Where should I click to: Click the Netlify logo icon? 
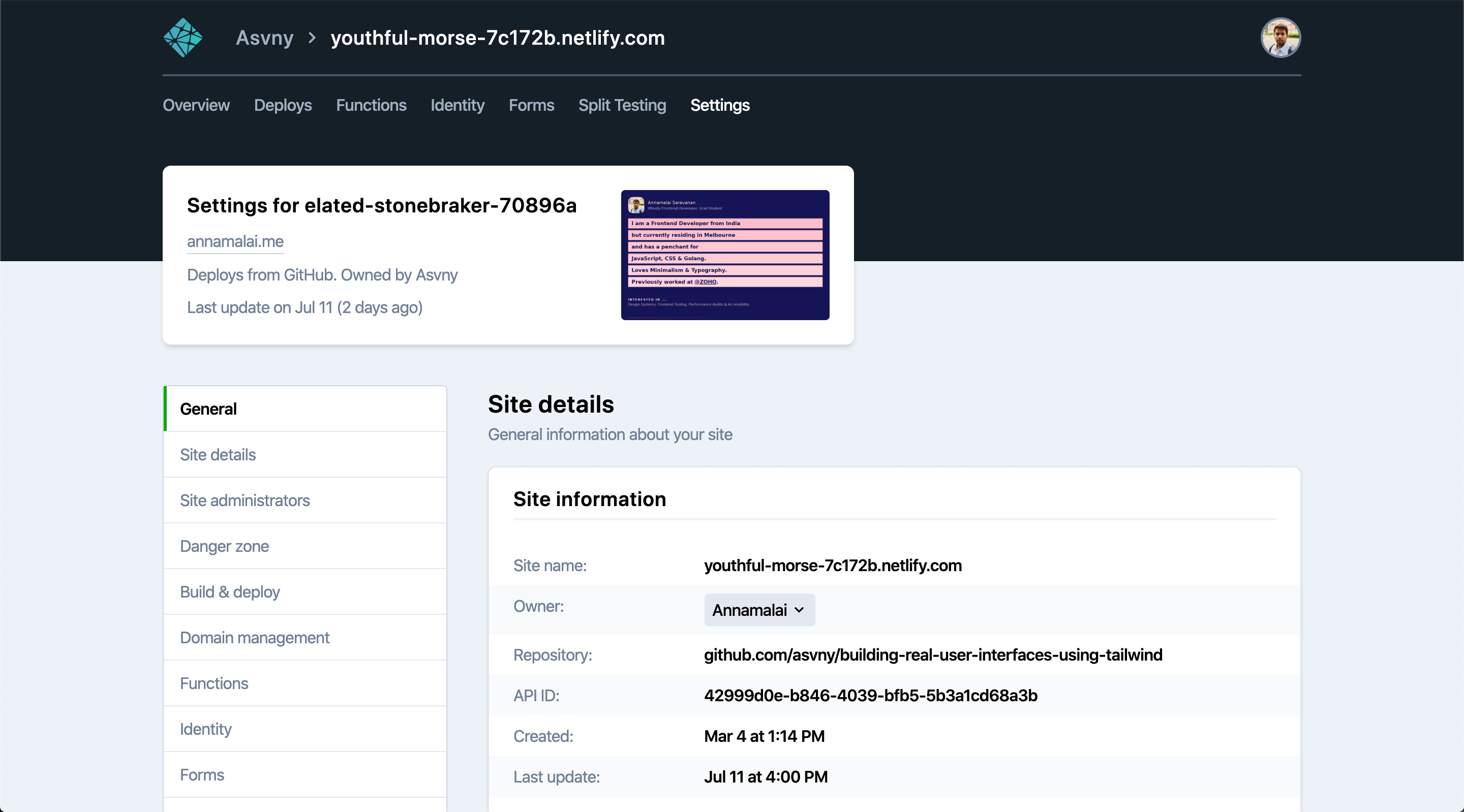[x=183, y=38]
